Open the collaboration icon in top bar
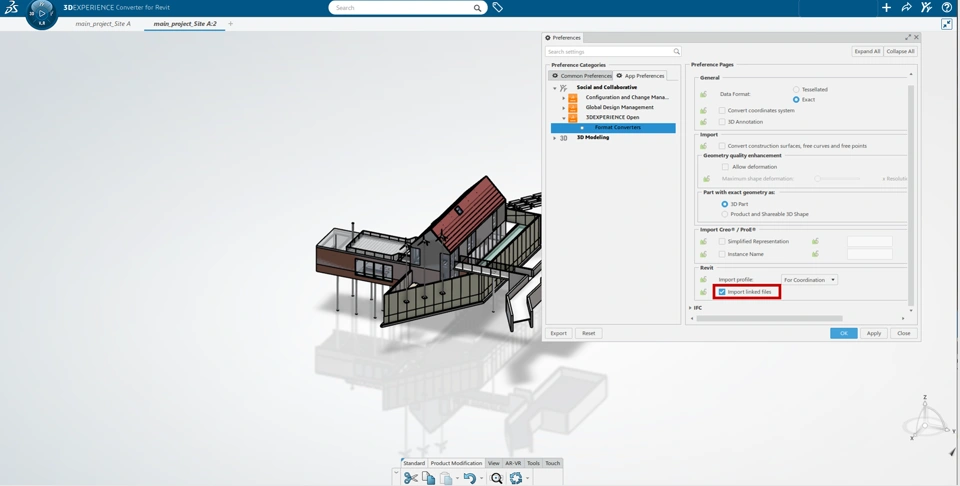The height and width of the screenshot is (486, 960). 926,7
